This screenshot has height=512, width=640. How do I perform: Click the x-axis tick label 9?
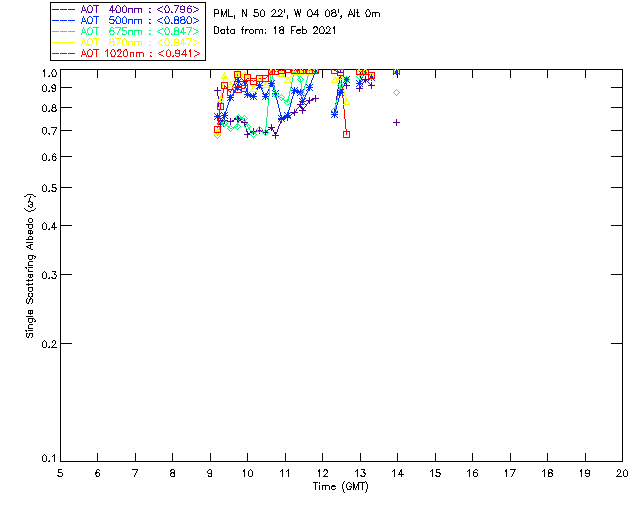point(210,473)
